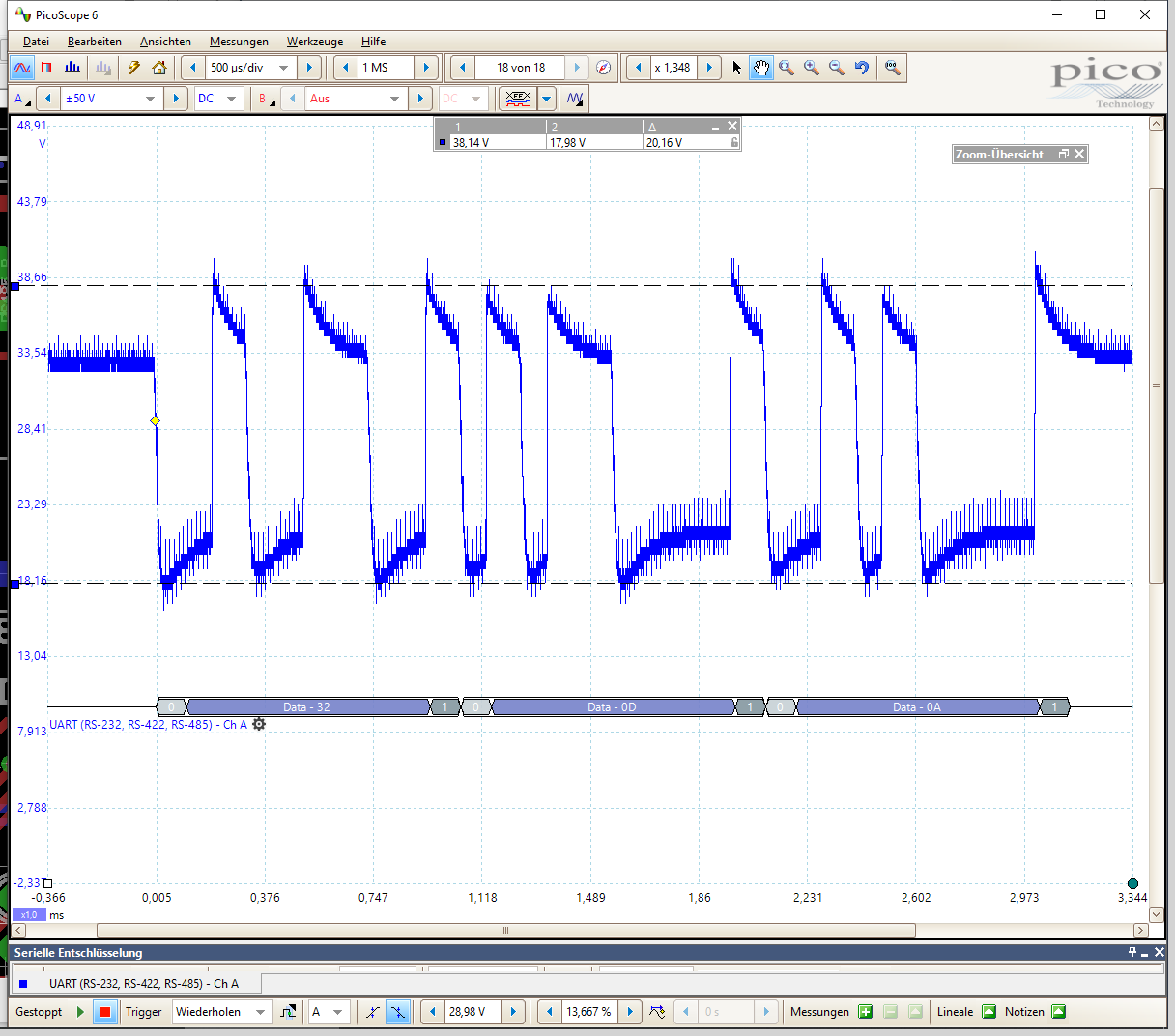The height and width of the screenshot is (1036, 1175).
Task: Switch to Spectrum mode icon
Action: (72, 68)
